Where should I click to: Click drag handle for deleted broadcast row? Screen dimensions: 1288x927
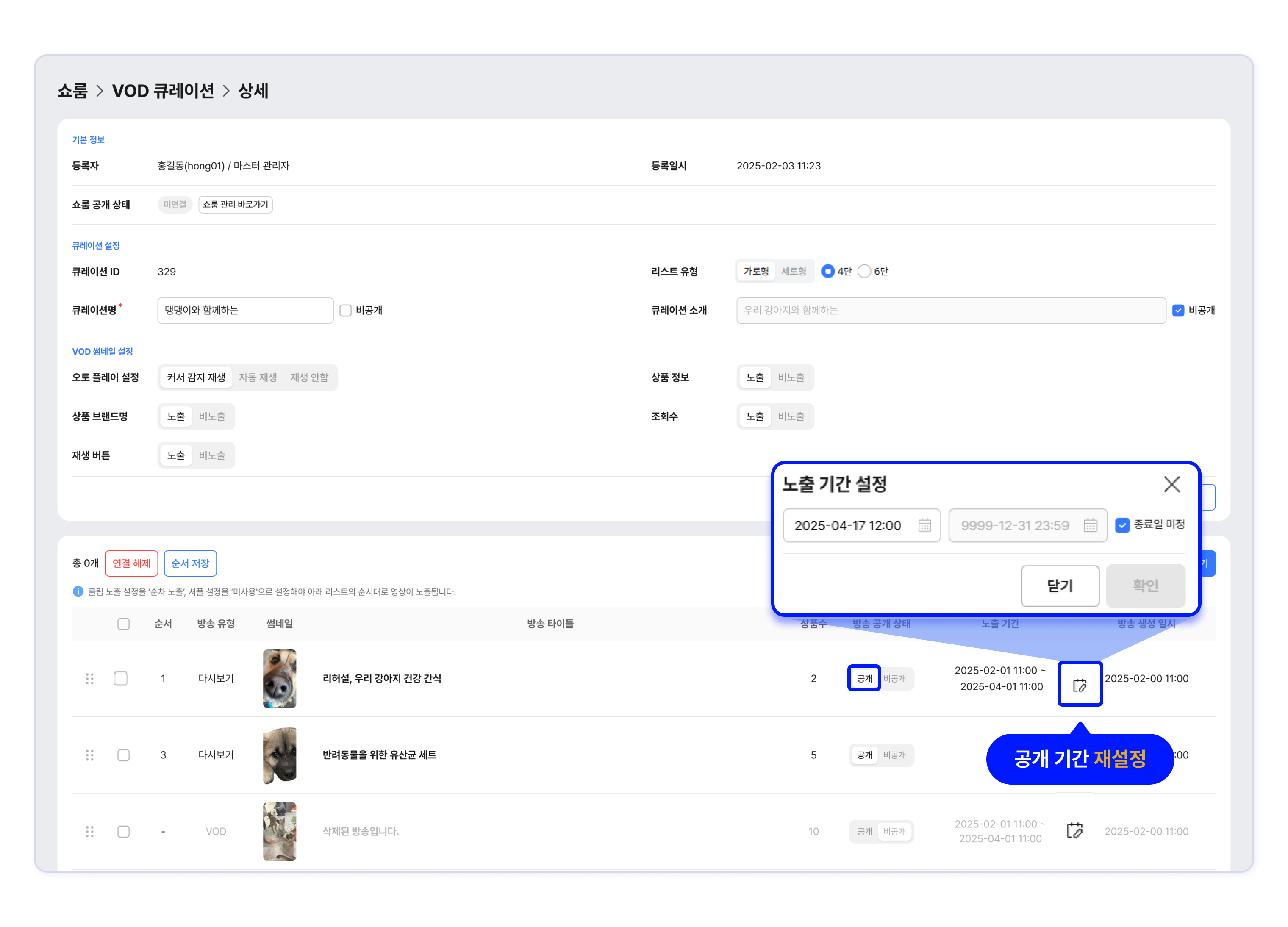(x=90, y=831)
